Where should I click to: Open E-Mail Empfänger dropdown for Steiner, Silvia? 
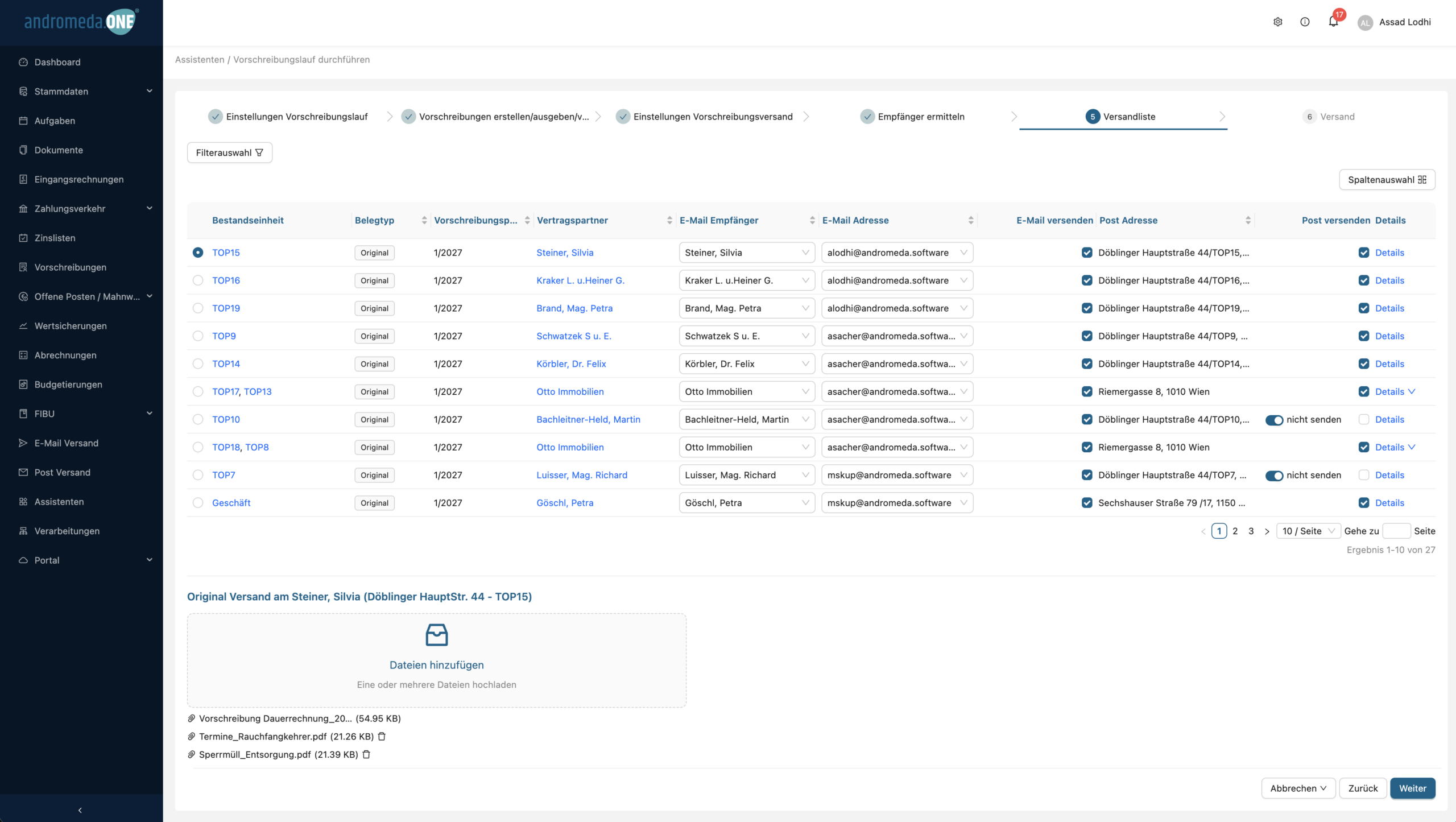746,253
